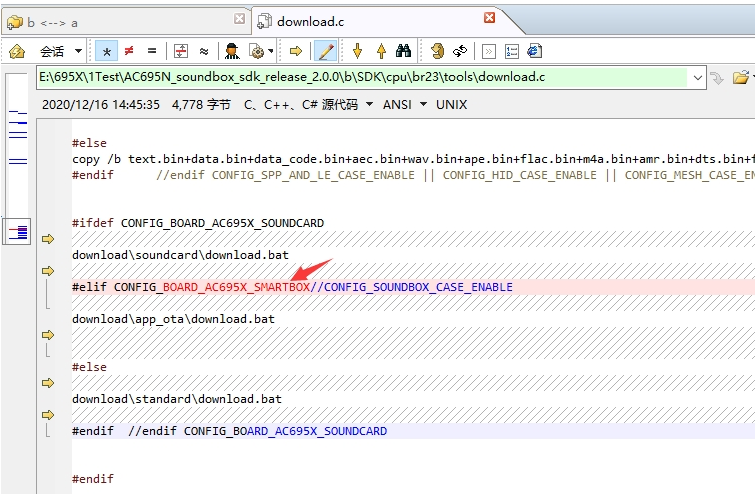Expand the file path history dropdown

pyautogui.click(x=697, y=77)
